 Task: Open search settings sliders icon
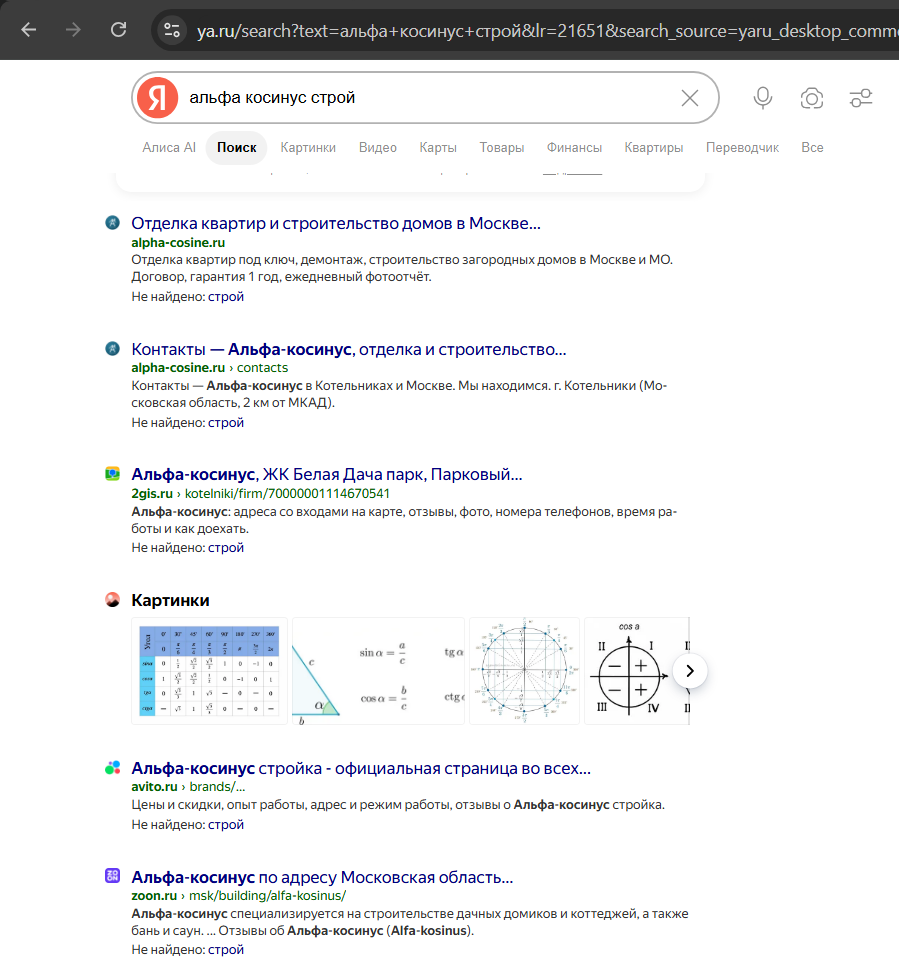click(861, 98)
